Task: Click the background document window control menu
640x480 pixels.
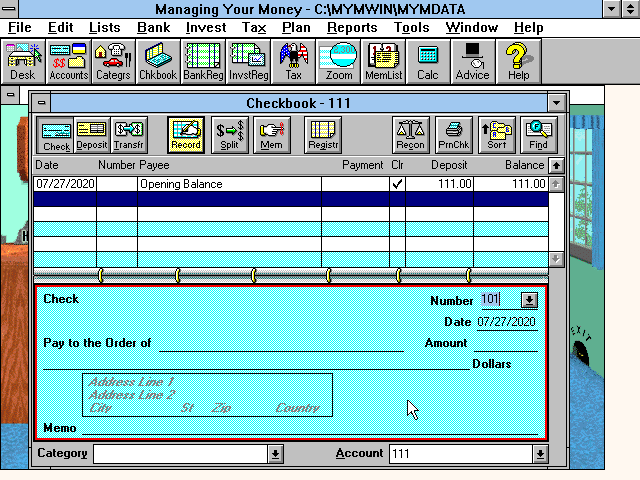Action: [10, 95]
